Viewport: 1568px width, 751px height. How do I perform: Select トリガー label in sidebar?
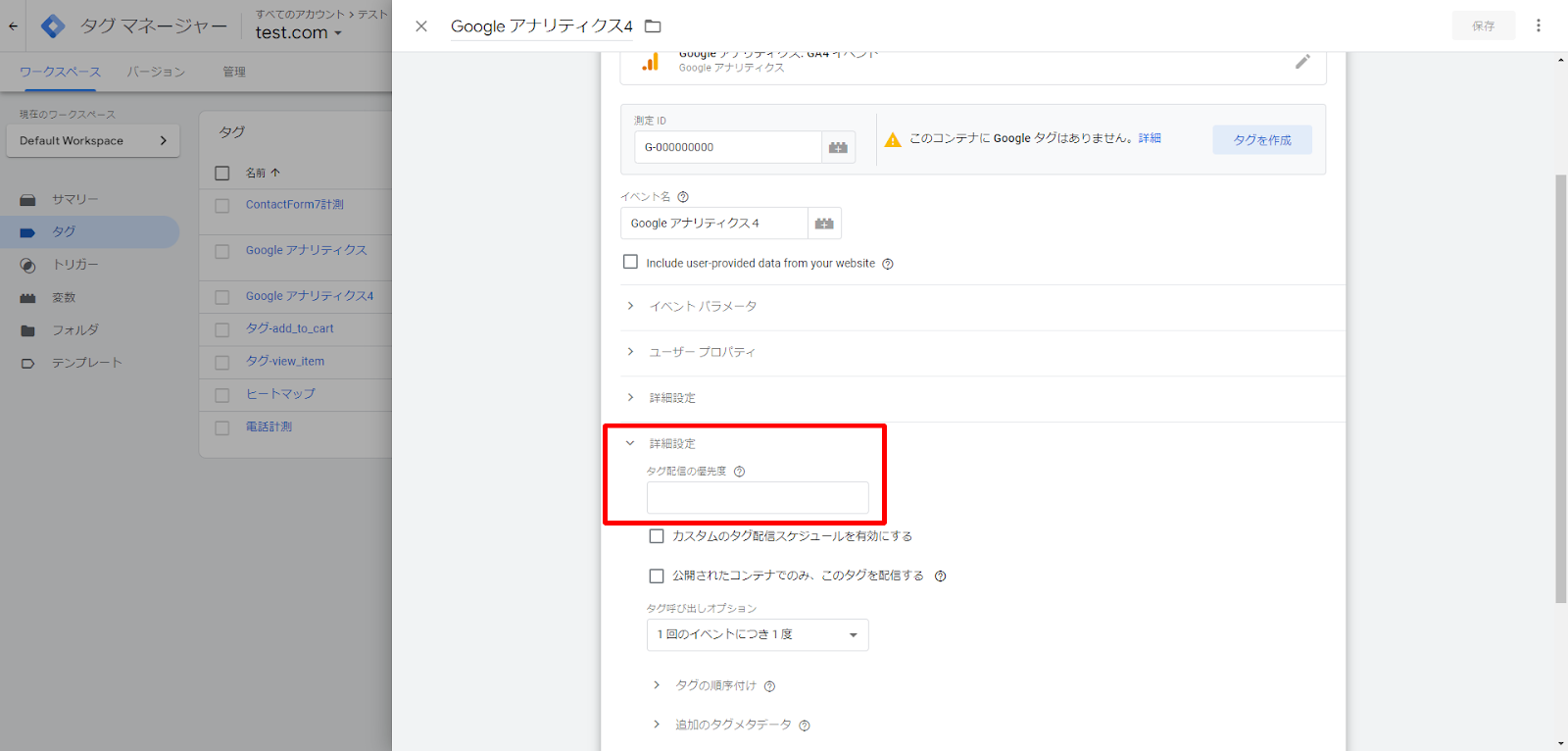coord(75,266)
